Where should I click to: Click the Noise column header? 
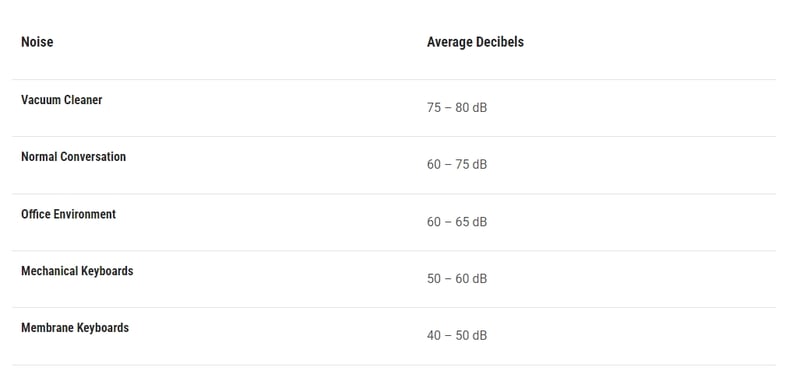[37, 42]
